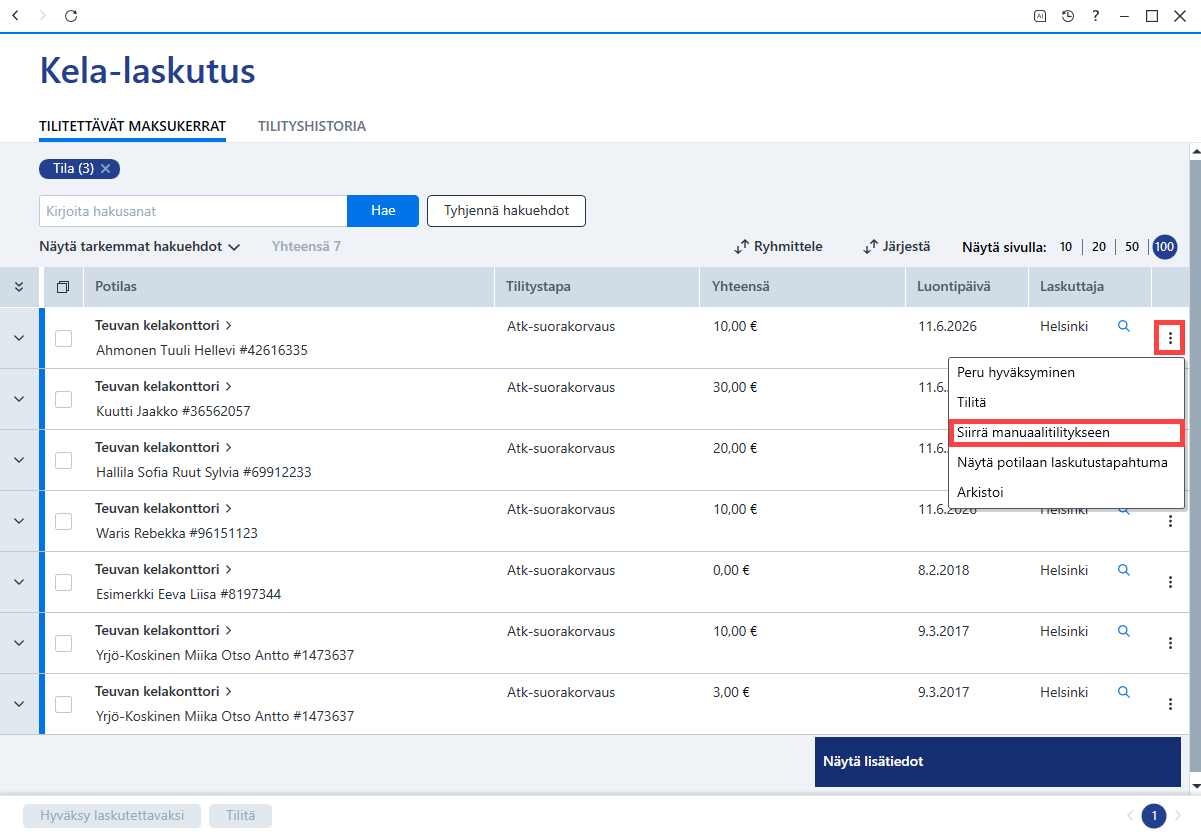
Task: Show 20 rows per page
Action: pyautogui.click(x=1099, y=247)
